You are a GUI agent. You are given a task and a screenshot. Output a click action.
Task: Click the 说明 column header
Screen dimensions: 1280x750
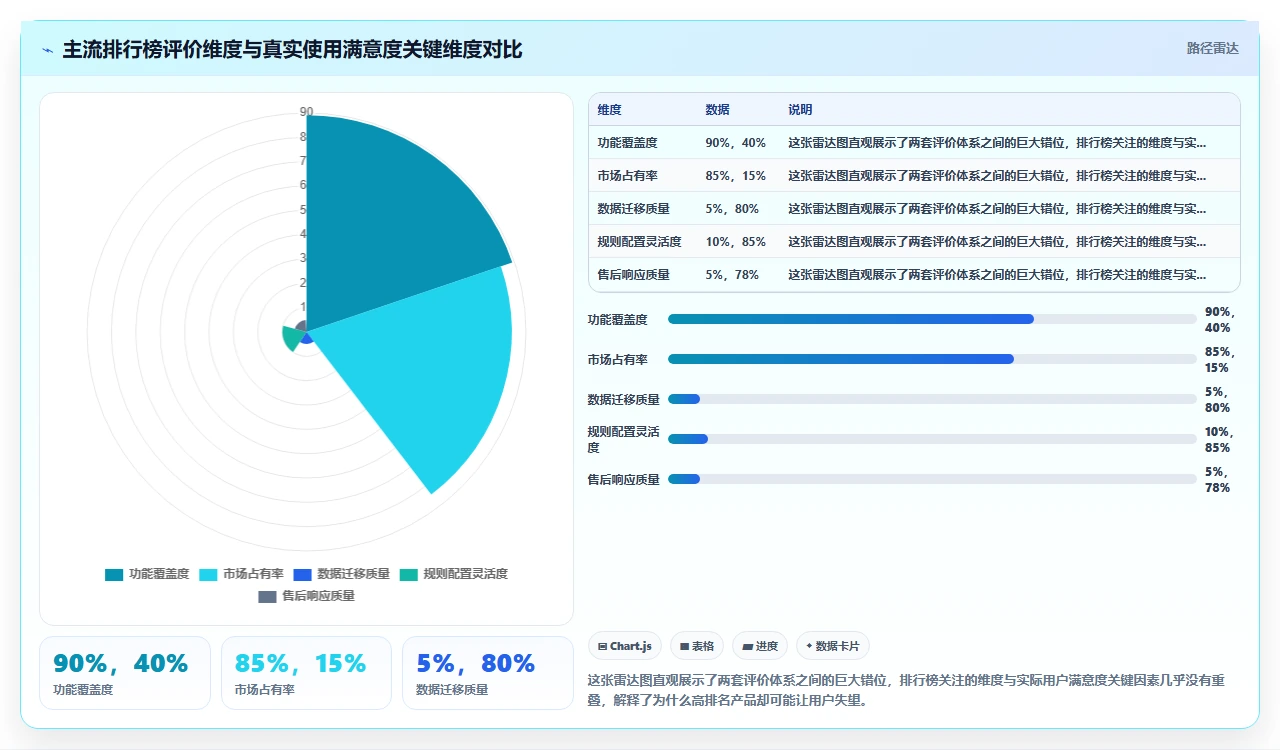tap(800, 110)
